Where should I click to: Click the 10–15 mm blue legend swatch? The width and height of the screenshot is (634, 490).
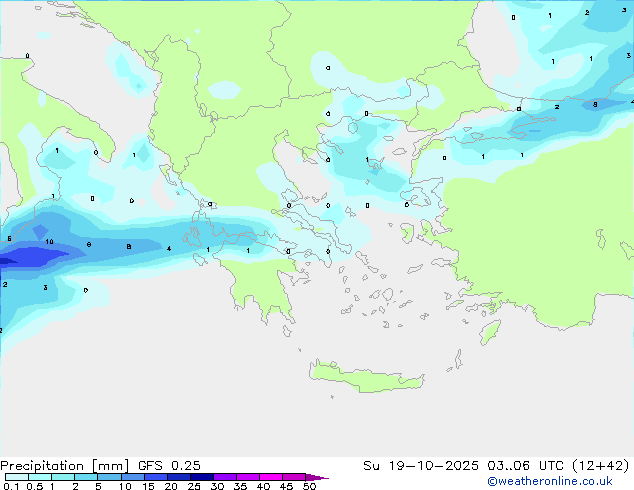tap(133, 477)
